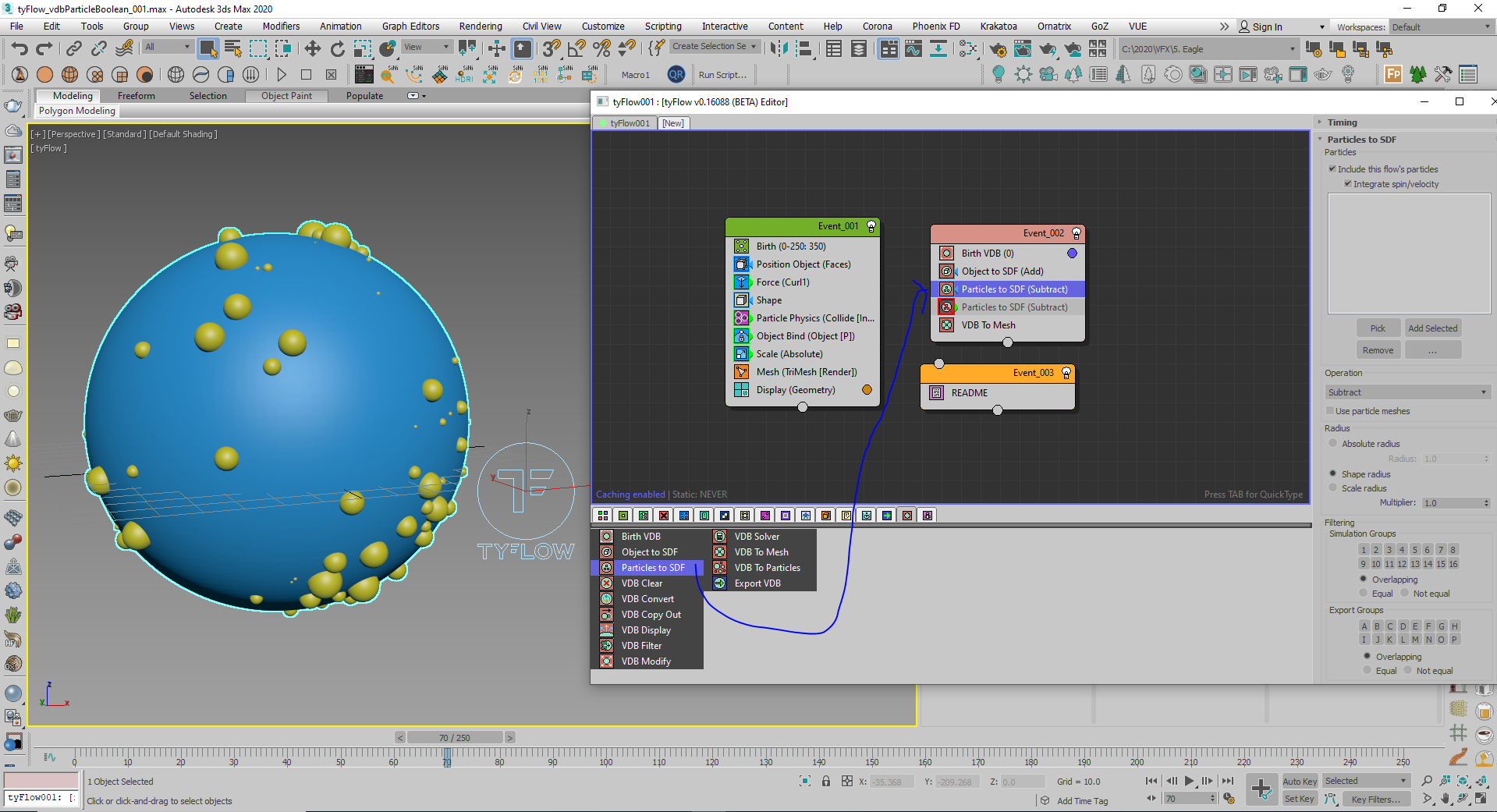The height and width of the screenshot is (812, 1497).
Task: Click the Display (Geometry) operator icon
Action: coord(741,390)
